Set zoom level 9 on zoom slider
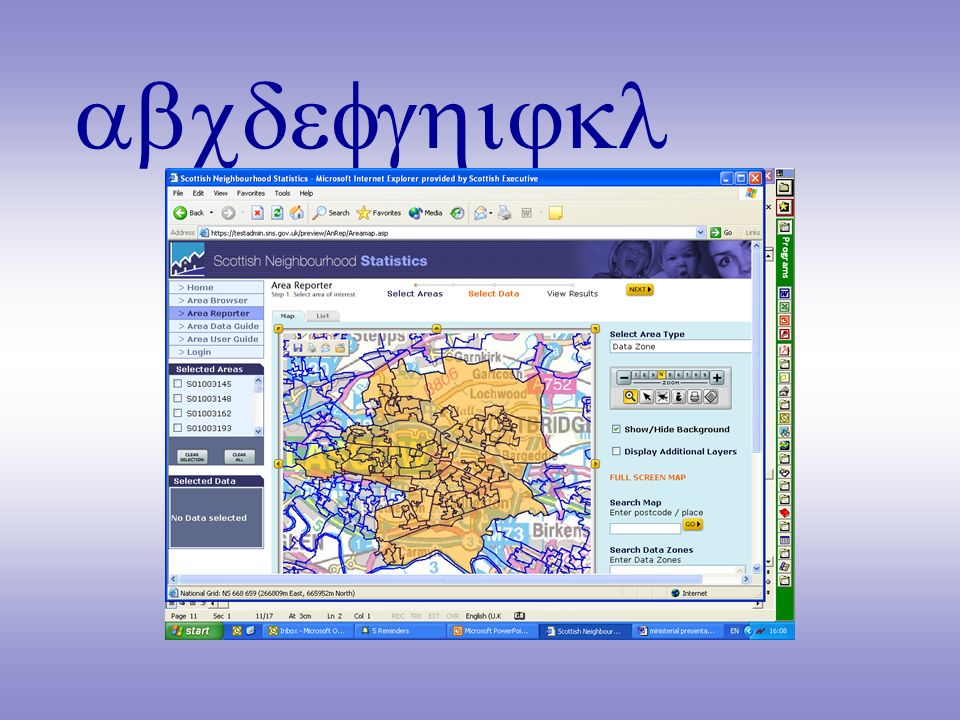This screenshot has height=720, width=960. (x=705, y=374)
